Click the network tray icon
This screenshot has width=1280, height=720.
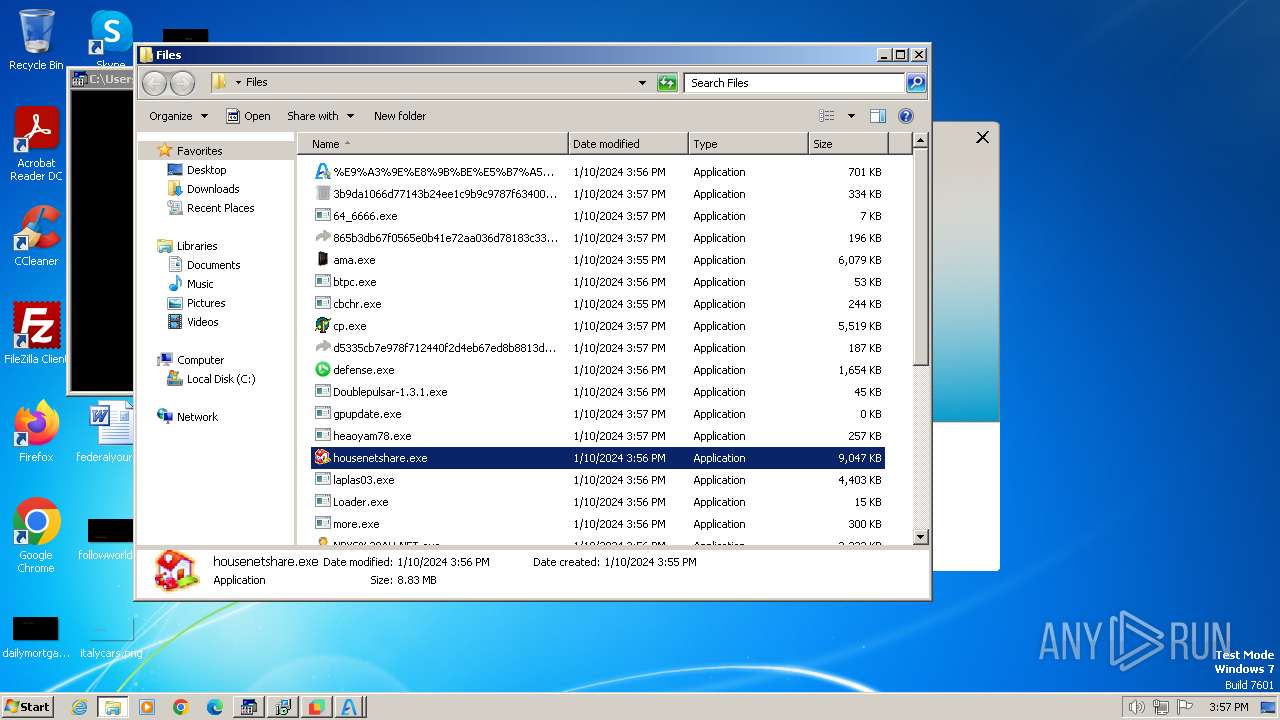click(1161, 707)
